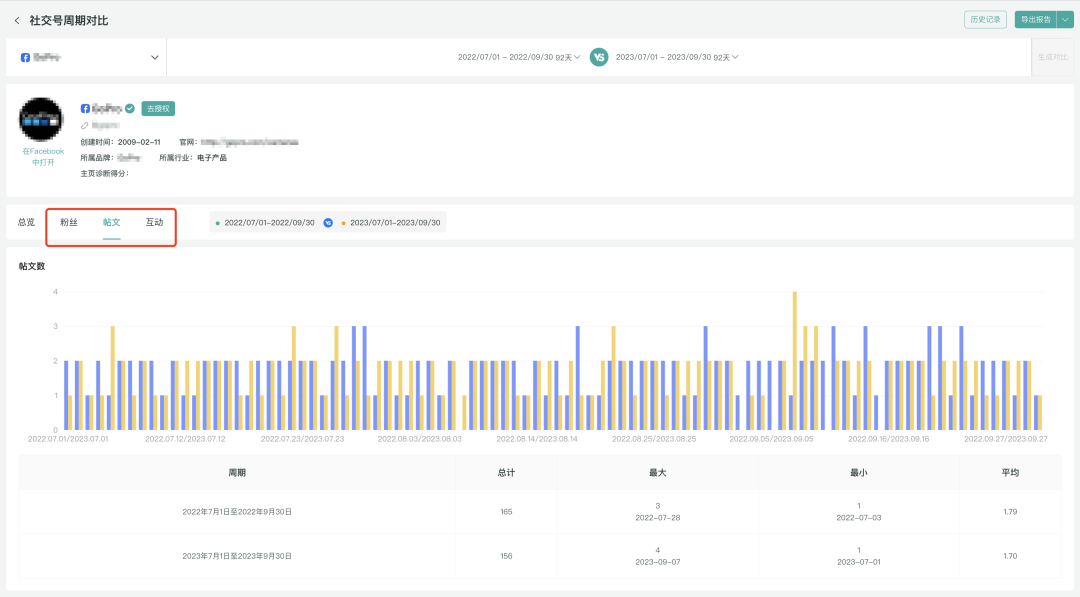The height and width of the screenshot is (597, 1080).
Task: Click the average value 1.70
Action: (1010, 556)
